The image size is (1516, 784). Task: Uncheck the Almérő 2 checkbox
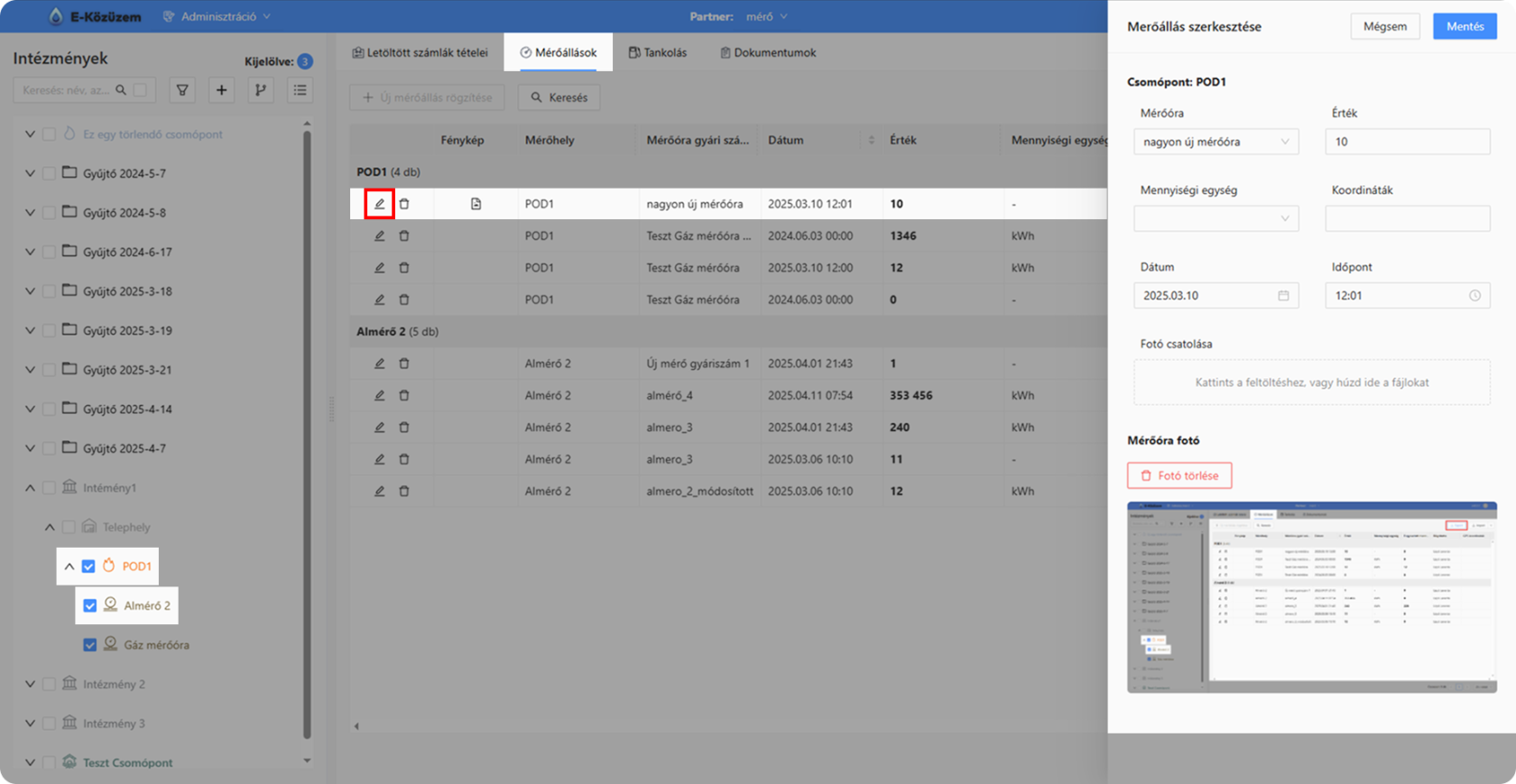click(x=90, y=605)
